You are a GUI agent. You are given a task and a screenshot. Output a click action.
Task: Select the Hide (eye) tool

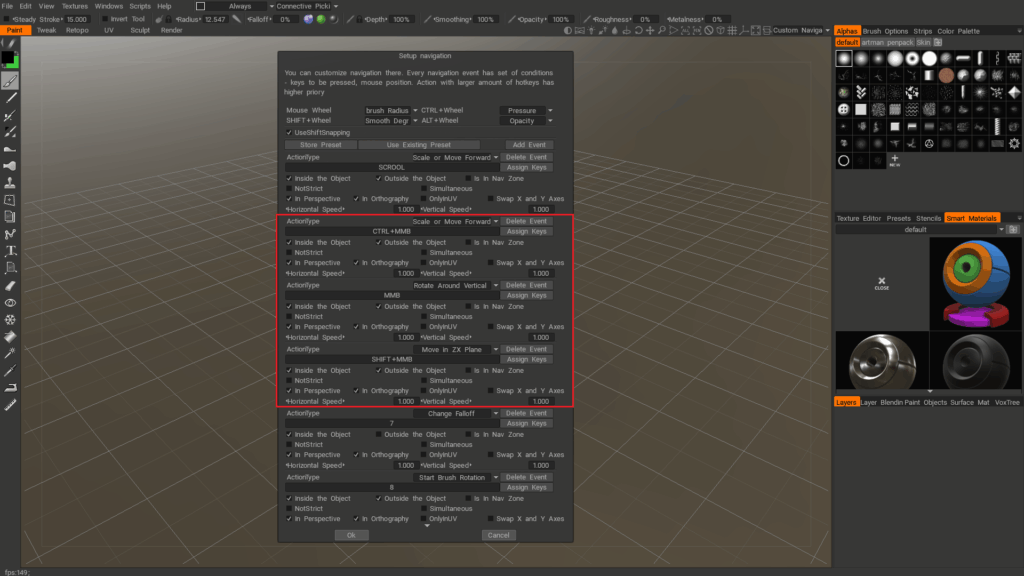10,302
